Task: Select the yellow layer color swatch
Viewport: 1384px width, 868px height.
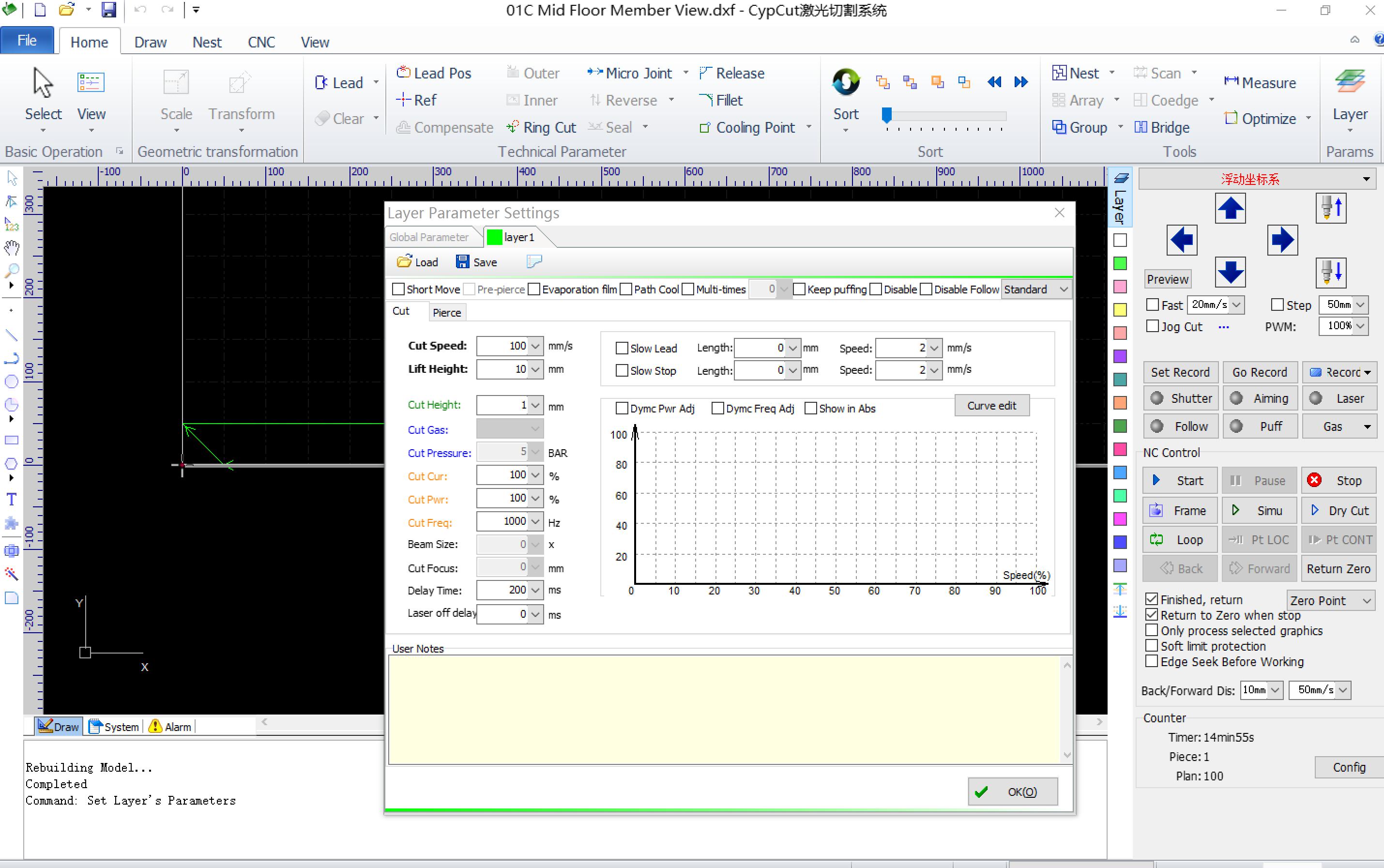Action: click(1120, 310)
